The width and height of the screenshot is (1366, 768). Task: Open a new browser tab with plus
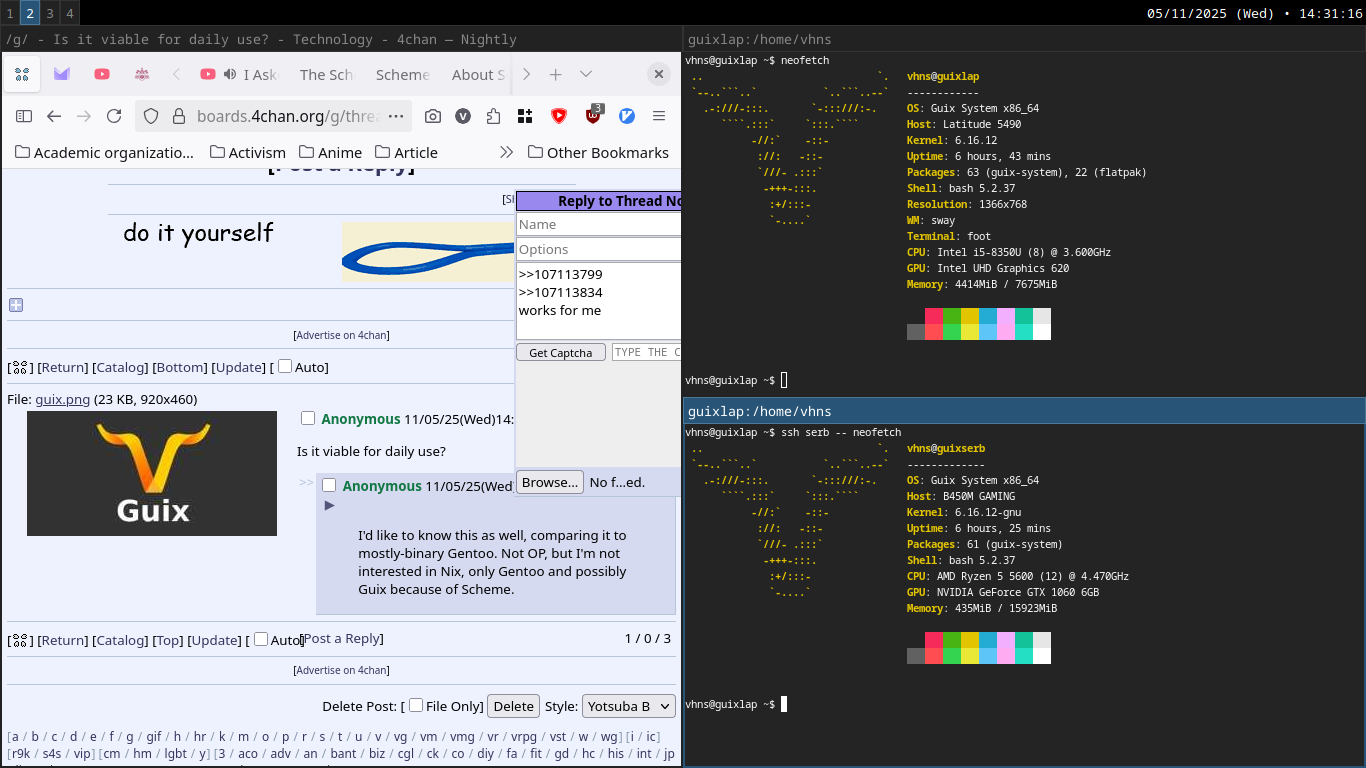(556, 74)
